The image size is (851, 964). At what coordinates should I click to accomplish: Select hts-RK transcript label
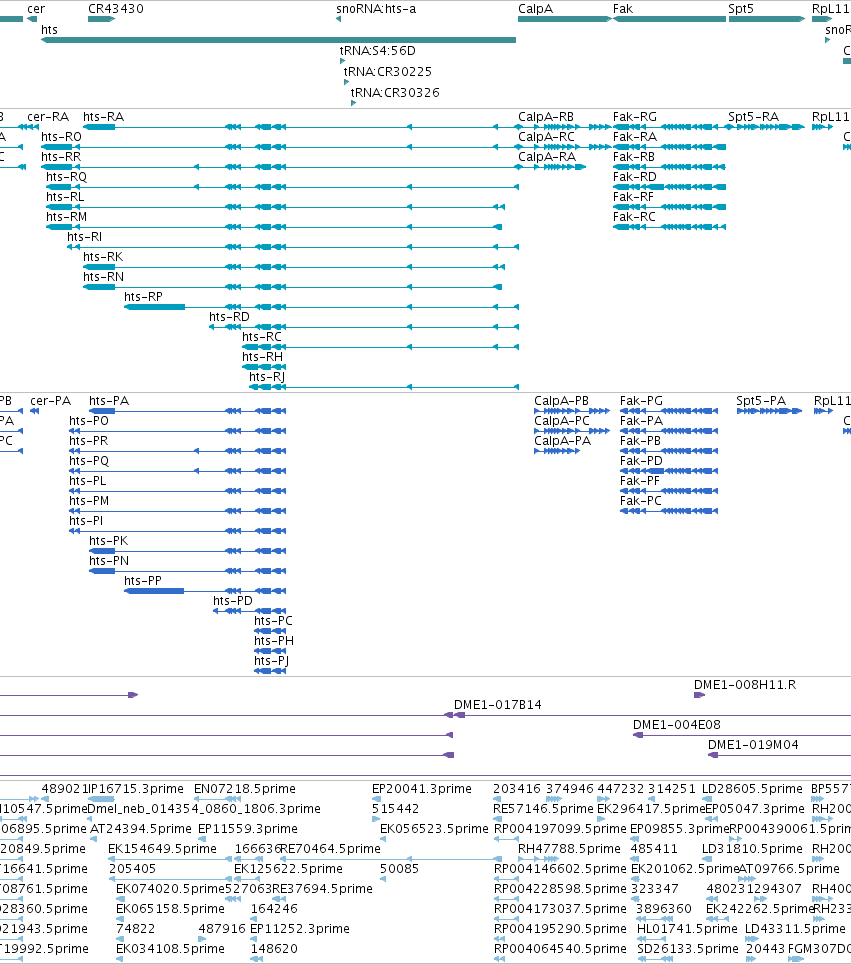coord(103,256)
